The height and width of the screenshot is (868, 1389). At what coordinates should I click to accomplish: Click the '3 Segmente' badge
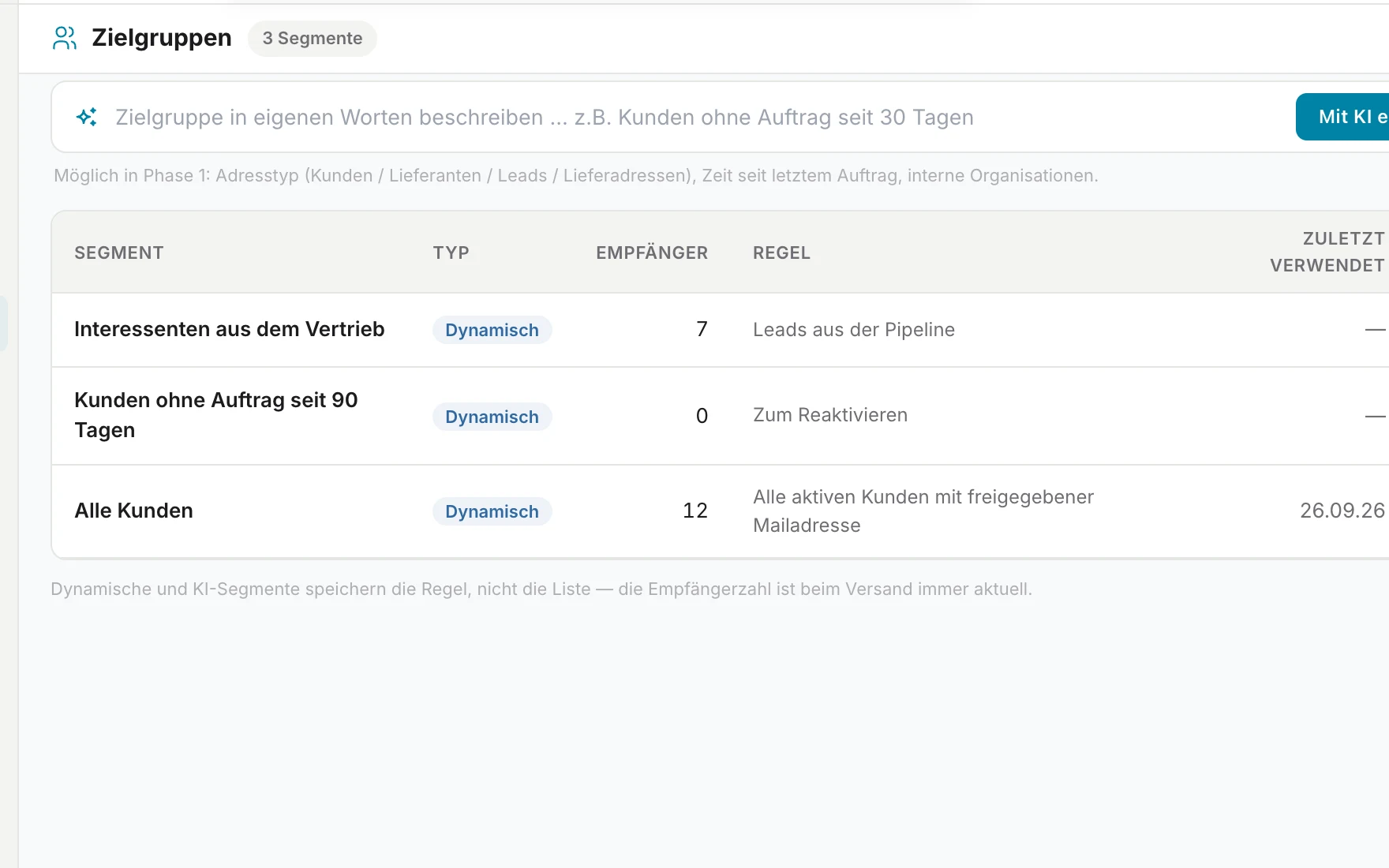pyautogui.click(x=313, y=38)
